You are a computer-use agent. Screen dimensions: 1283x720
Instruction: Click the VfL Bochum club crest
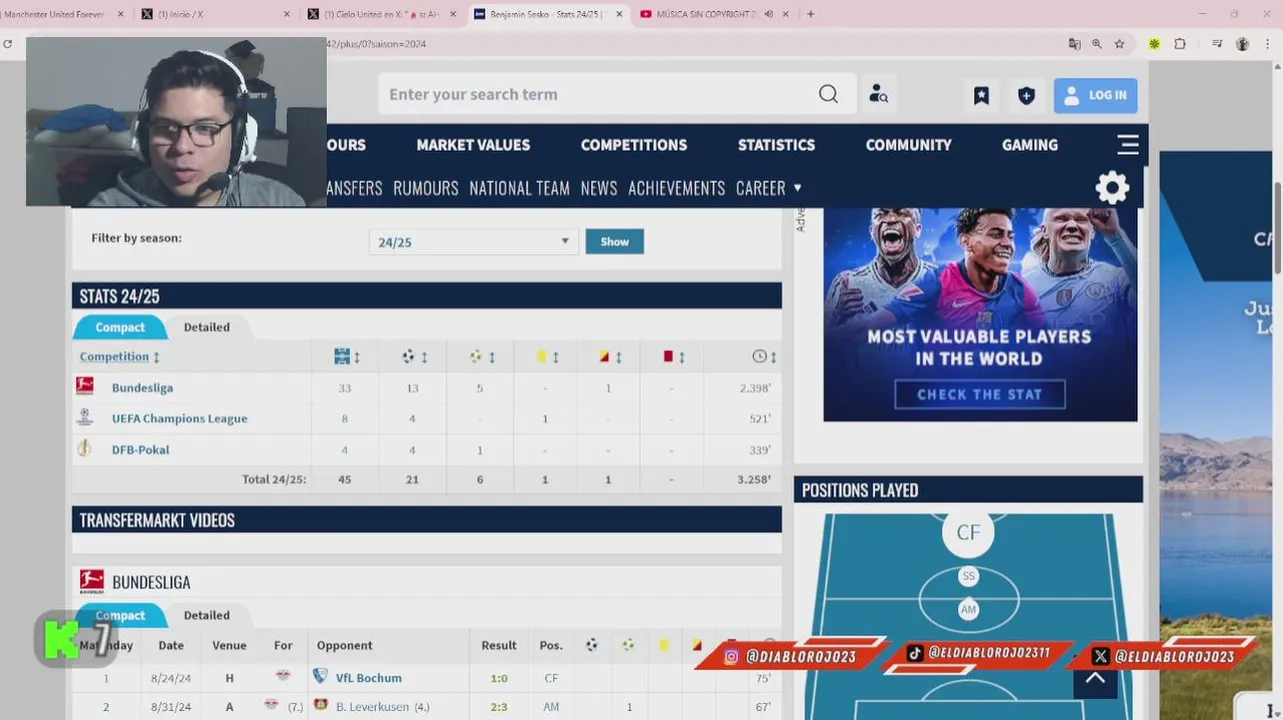320,676
